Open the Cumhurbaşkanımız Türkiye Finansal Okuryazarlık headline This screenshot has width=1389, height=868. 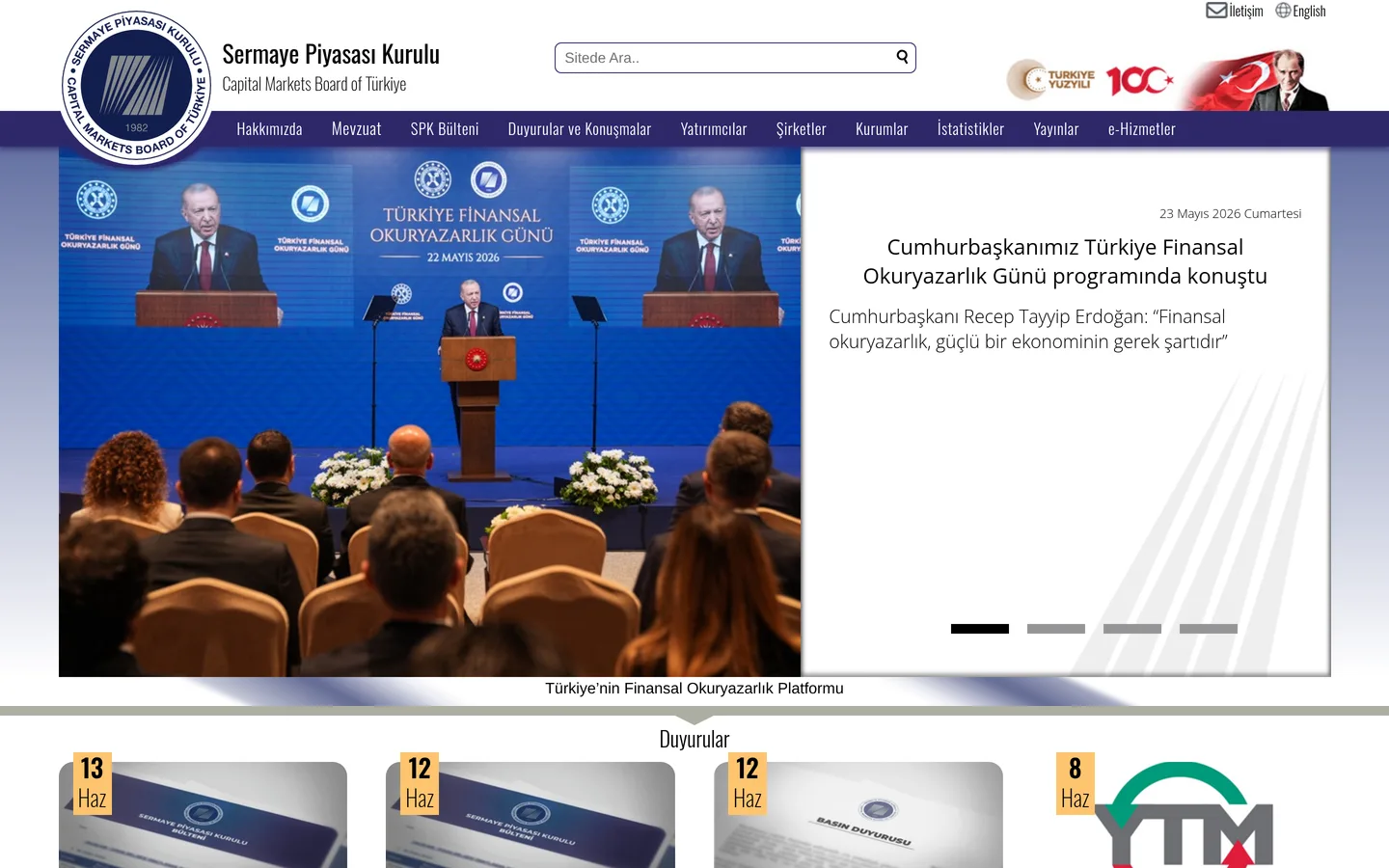click(1065, 261)
